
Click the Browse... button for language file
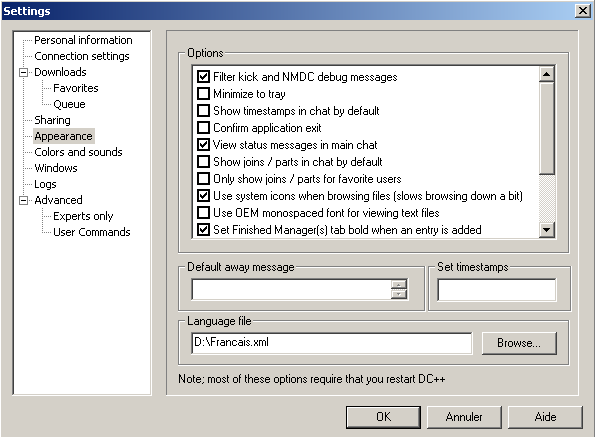(x=519, y=343)
